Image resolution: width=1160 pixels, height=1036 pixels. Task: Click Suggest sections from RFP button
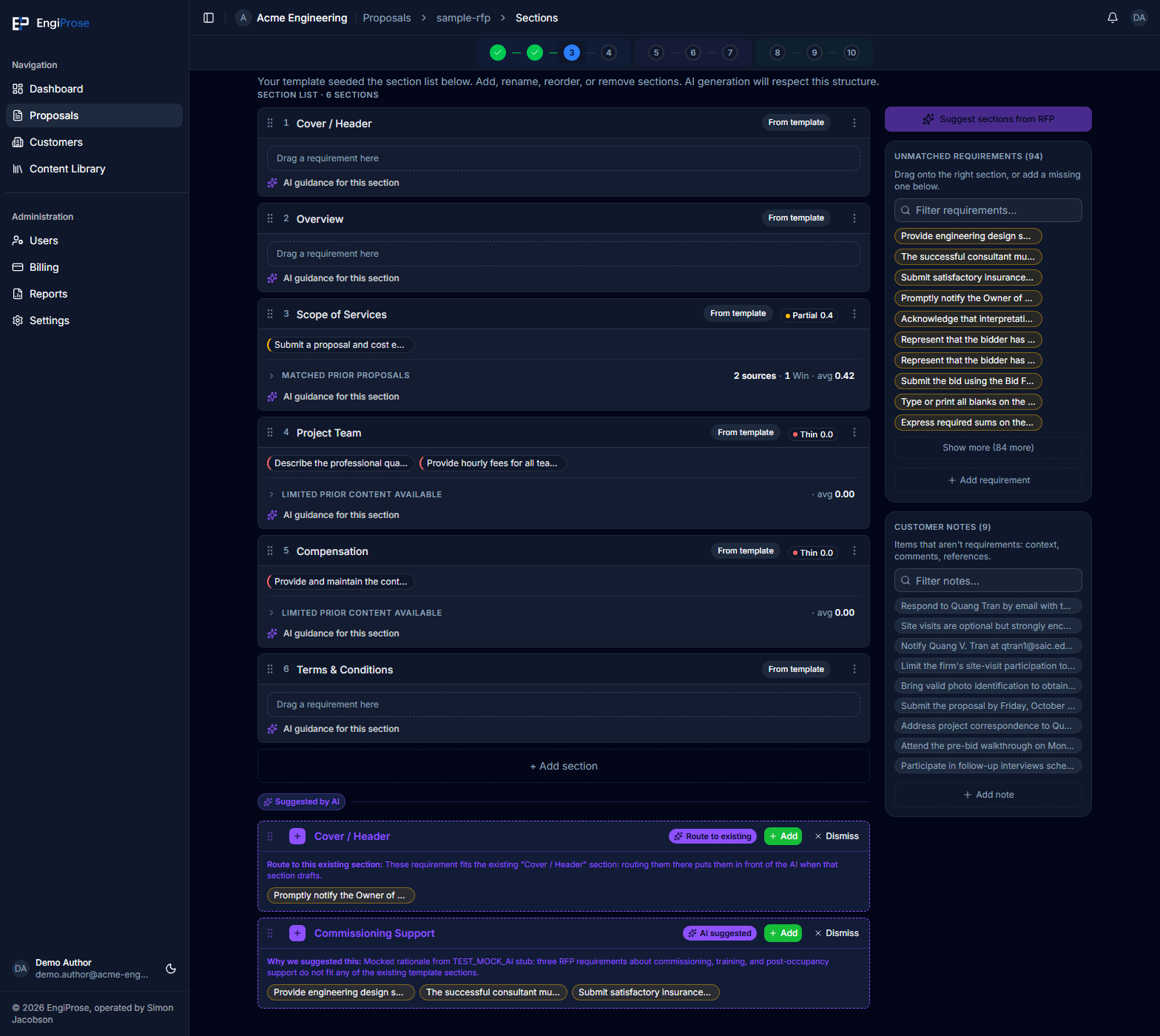coord(988,119)
